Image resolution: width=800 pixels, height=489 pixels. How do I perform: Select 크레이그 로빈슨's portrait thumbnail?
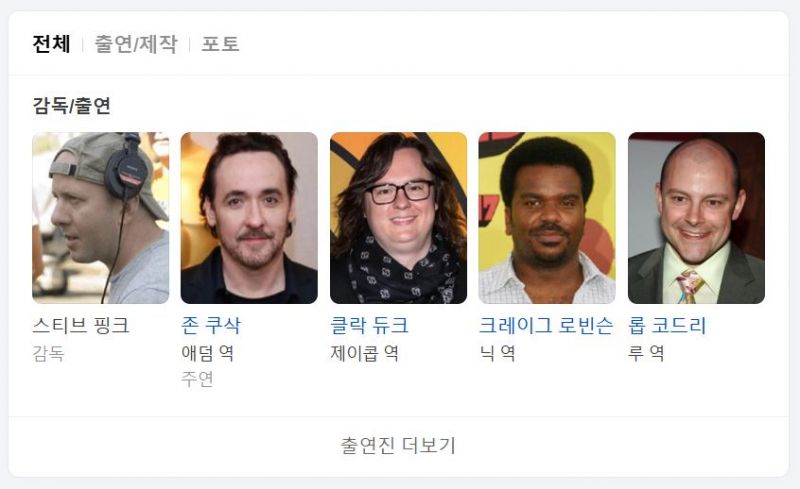click(547, 218)
